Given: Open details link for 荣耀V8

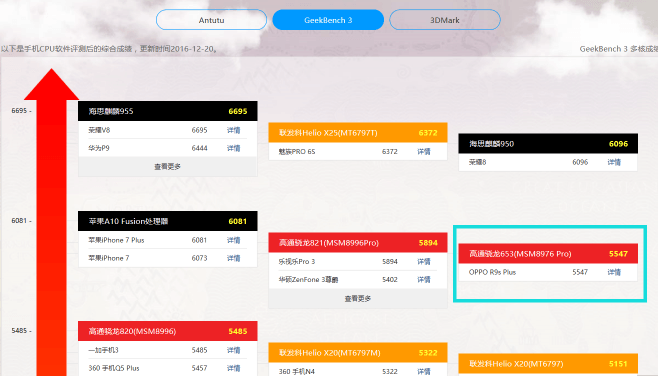Looking at the screenshot, I should point(234,130).
